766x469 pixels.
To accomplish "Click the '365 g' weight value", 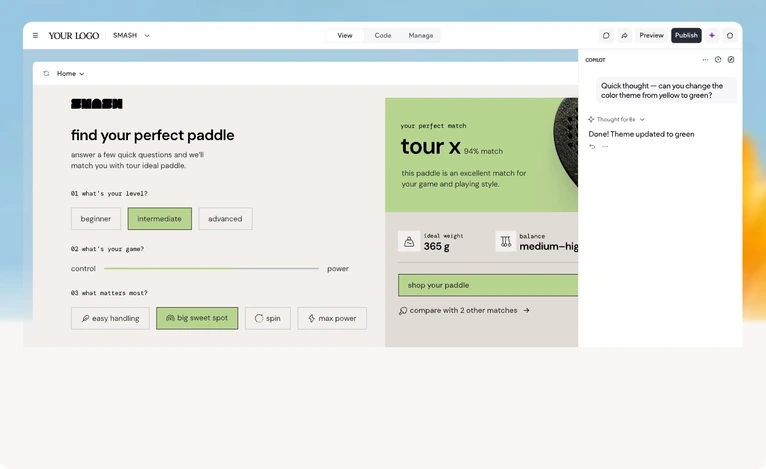I will tap(436, 247).
